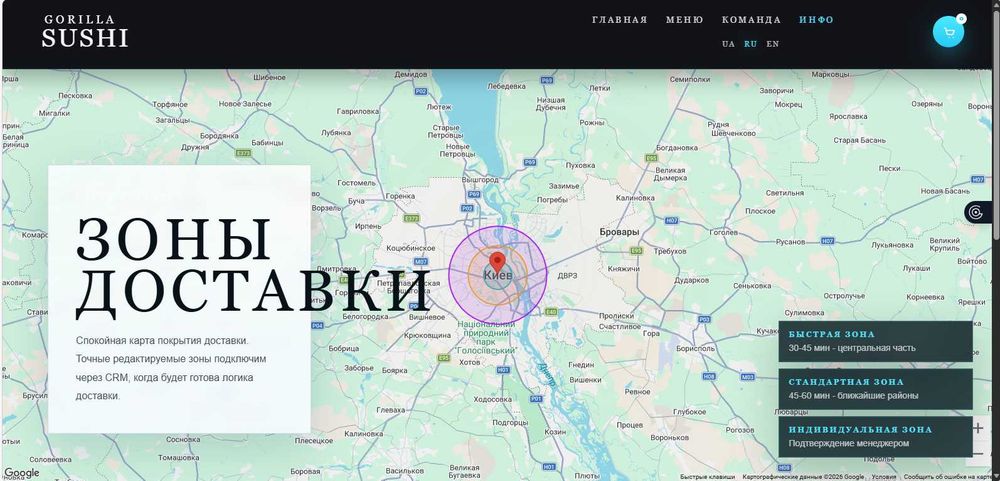Click the Белогородка label on the map
Screen dimensions: 1000x481
365,316
